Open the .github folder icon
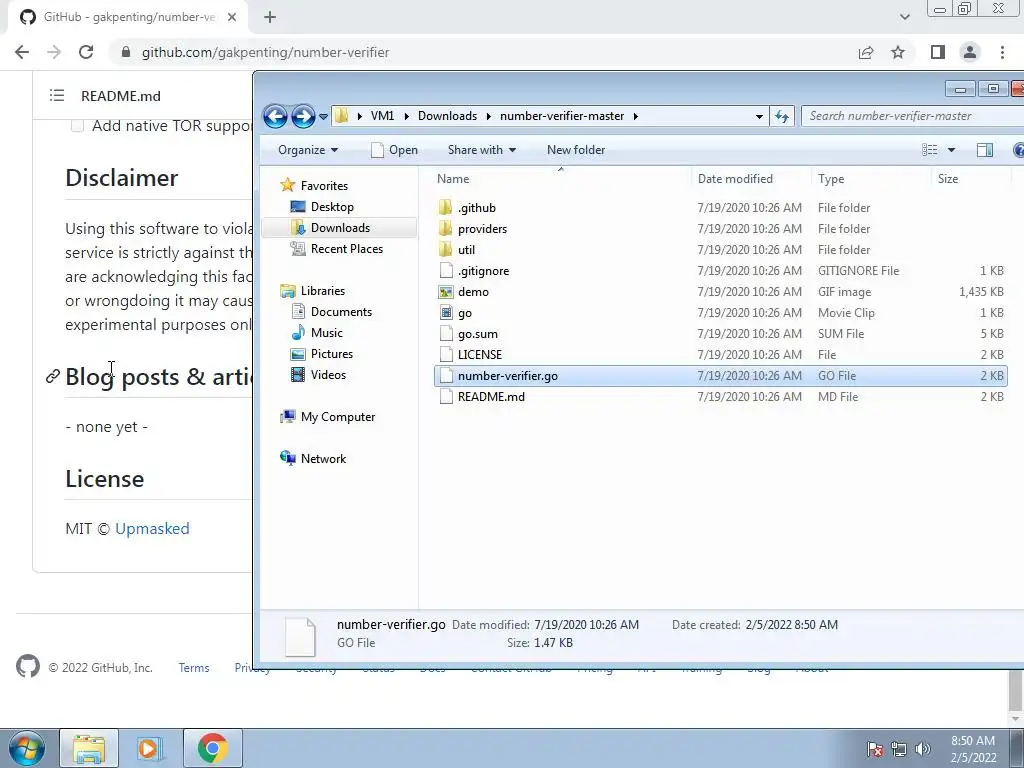Viewport: 1024px width, 768px height. 445,208
